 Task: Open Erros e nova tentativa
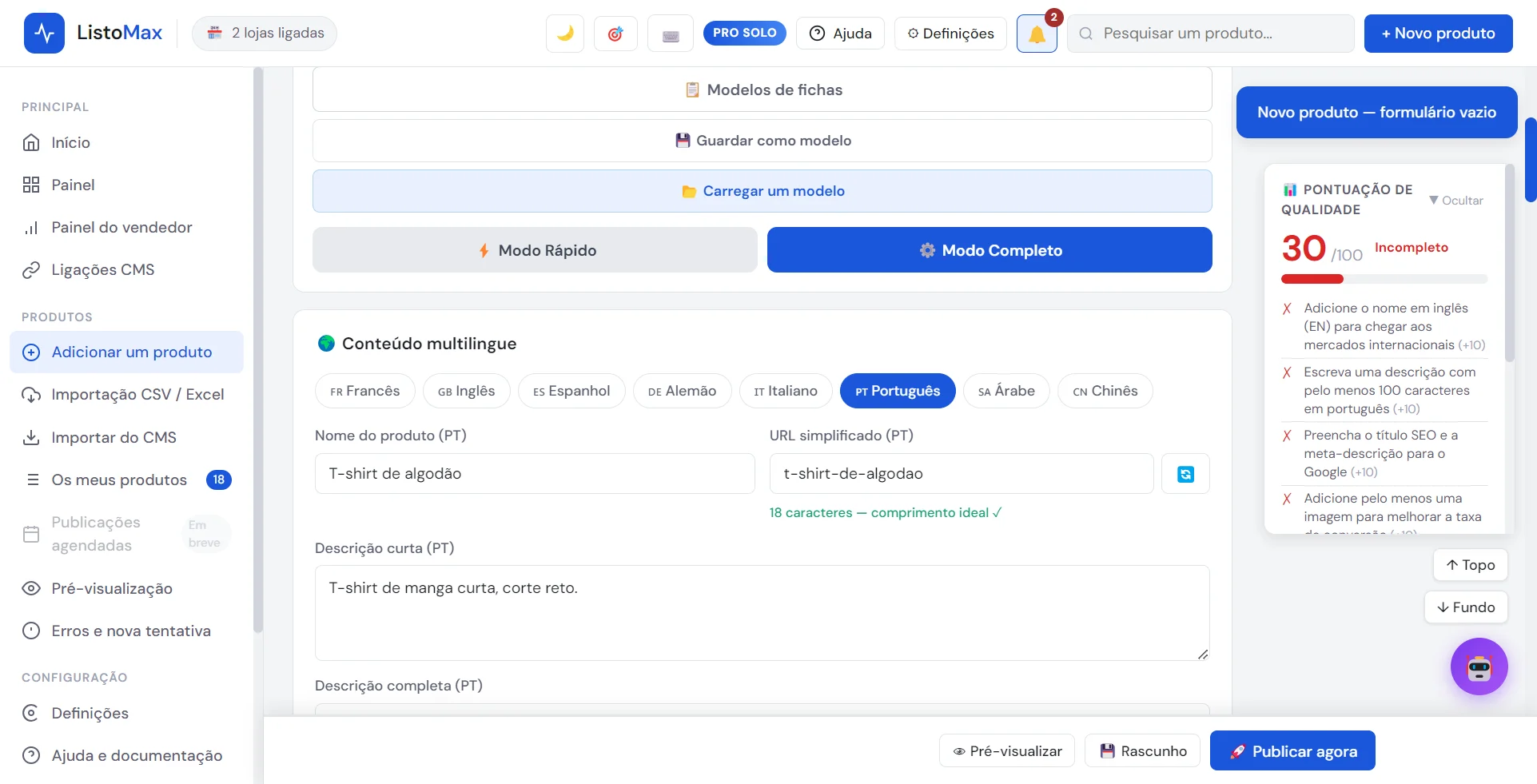pos(127,631)
